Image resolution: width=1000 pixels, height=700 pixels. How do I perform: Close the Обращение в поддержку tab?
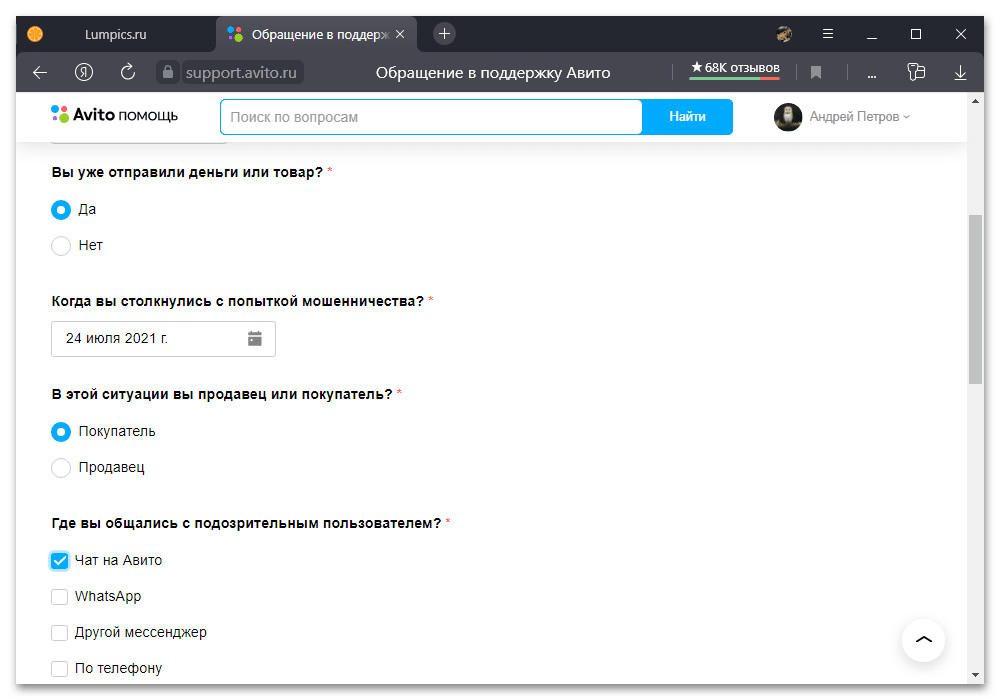[x=400, y=34]
